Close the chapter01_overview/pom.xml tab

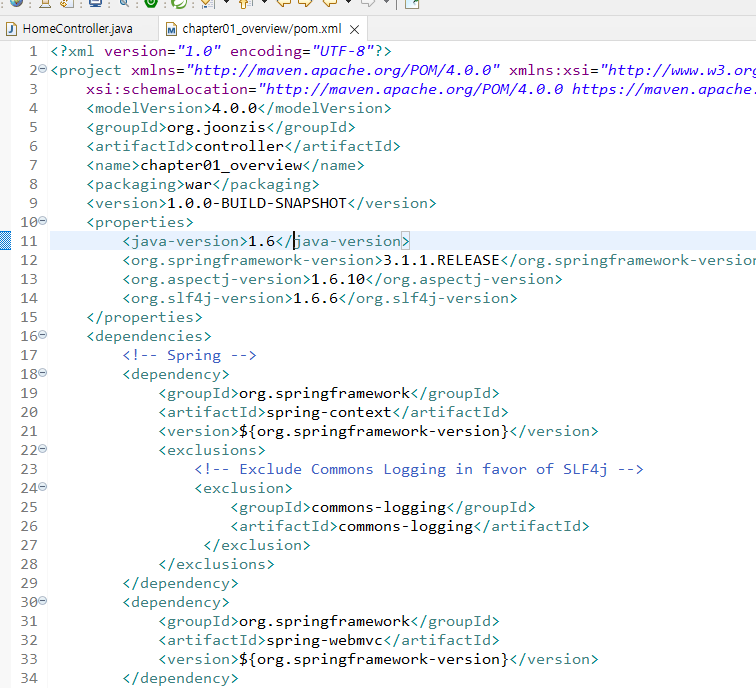(354, 30)
